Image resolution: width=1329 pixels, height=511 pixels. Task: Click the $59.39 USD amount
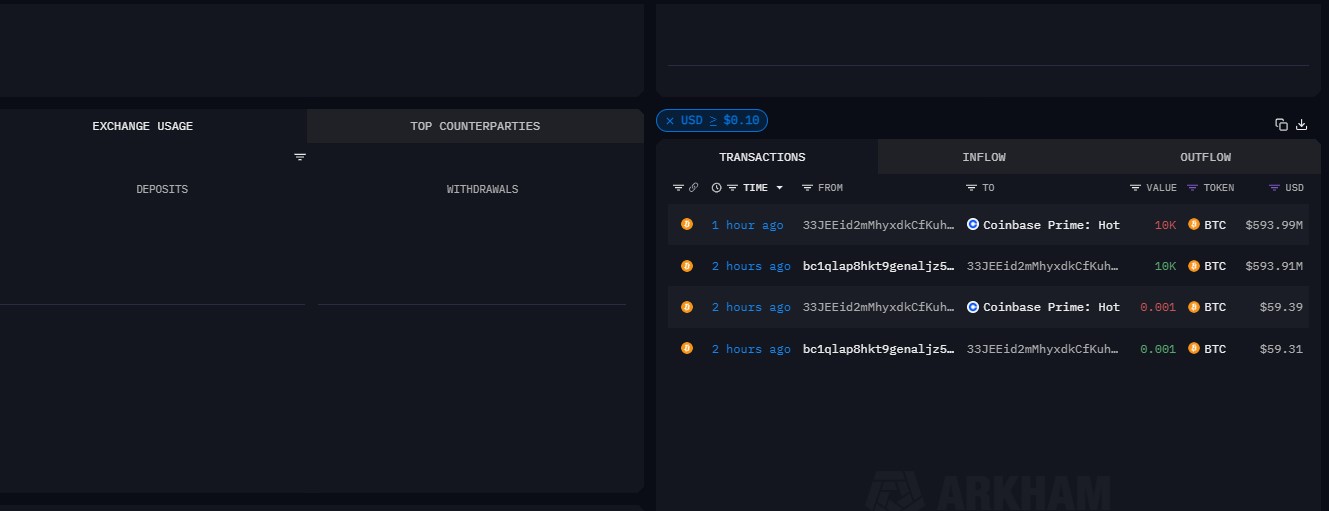pyautogui.click(x=1281, y=307)
